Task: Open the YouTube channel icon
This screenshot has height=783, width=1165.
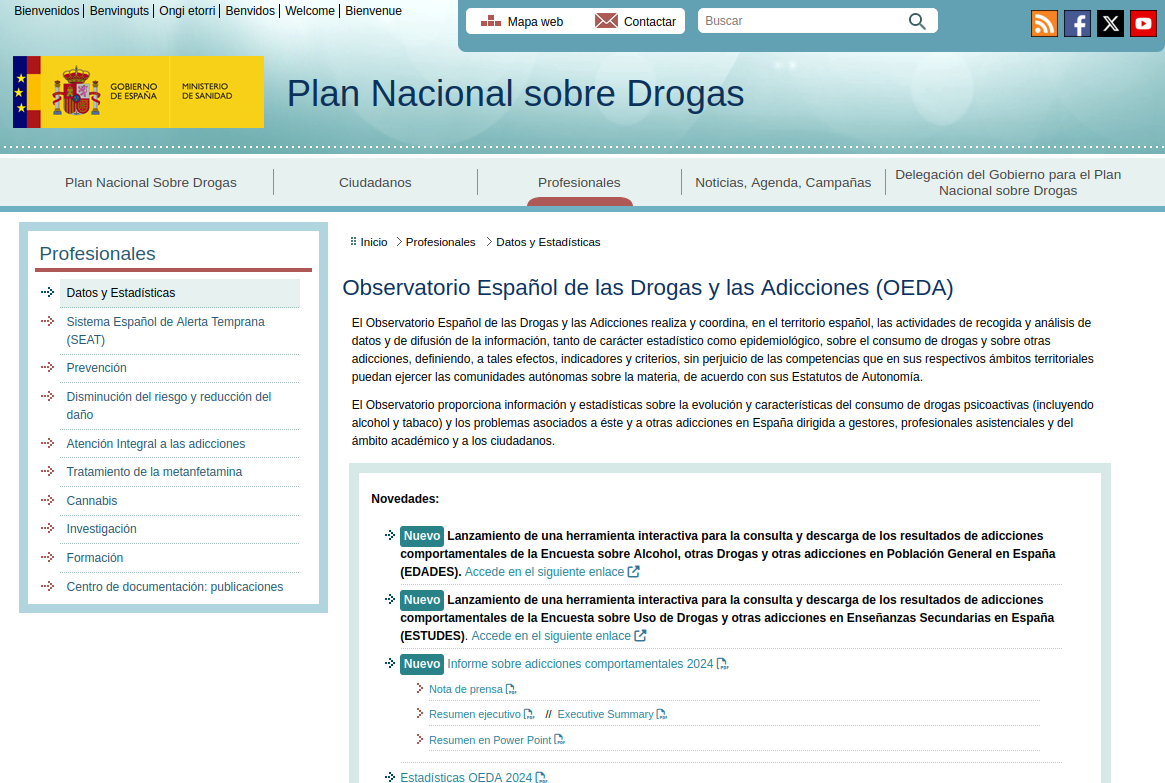Action: [1143, 24]
